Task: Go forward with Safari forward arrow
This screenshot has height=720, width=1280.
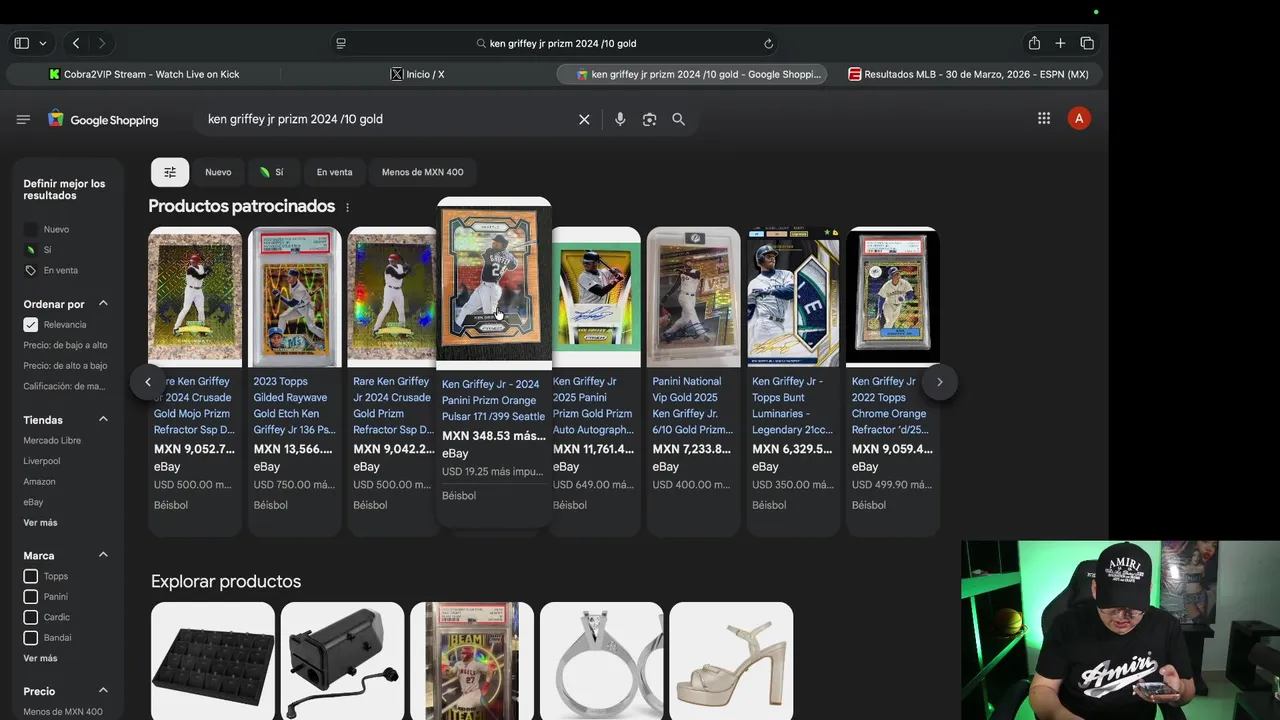Action: click(101, 43)
